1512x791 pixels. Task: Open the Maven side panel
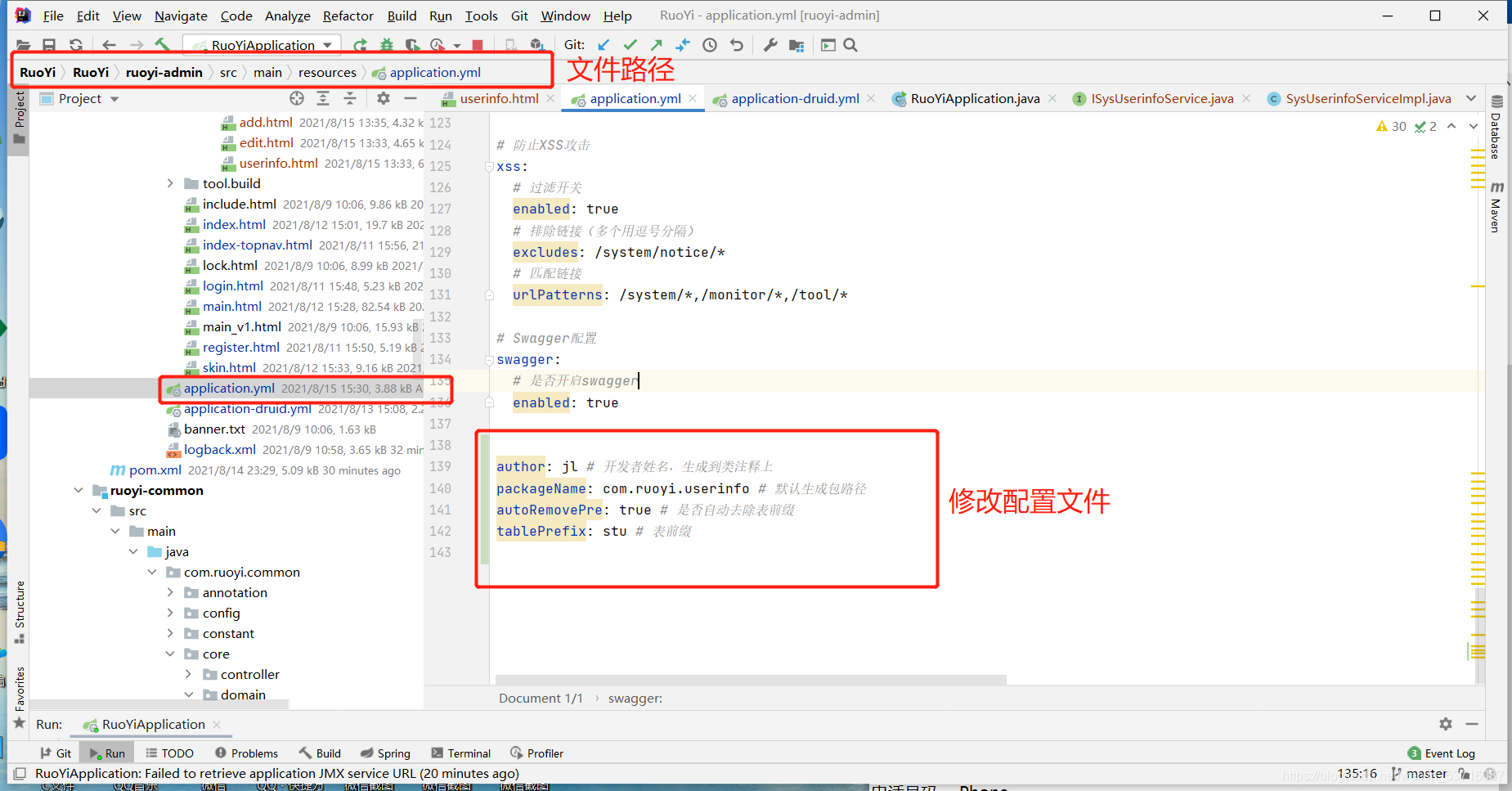(x=1496, y=207)
